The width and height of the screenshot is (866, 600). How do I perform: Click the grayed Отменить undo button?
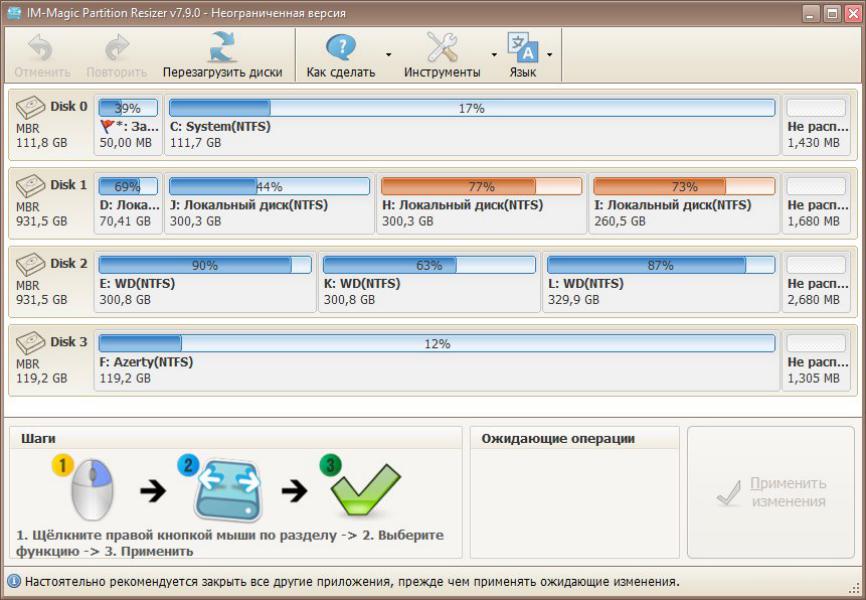(x=41, y=55)
